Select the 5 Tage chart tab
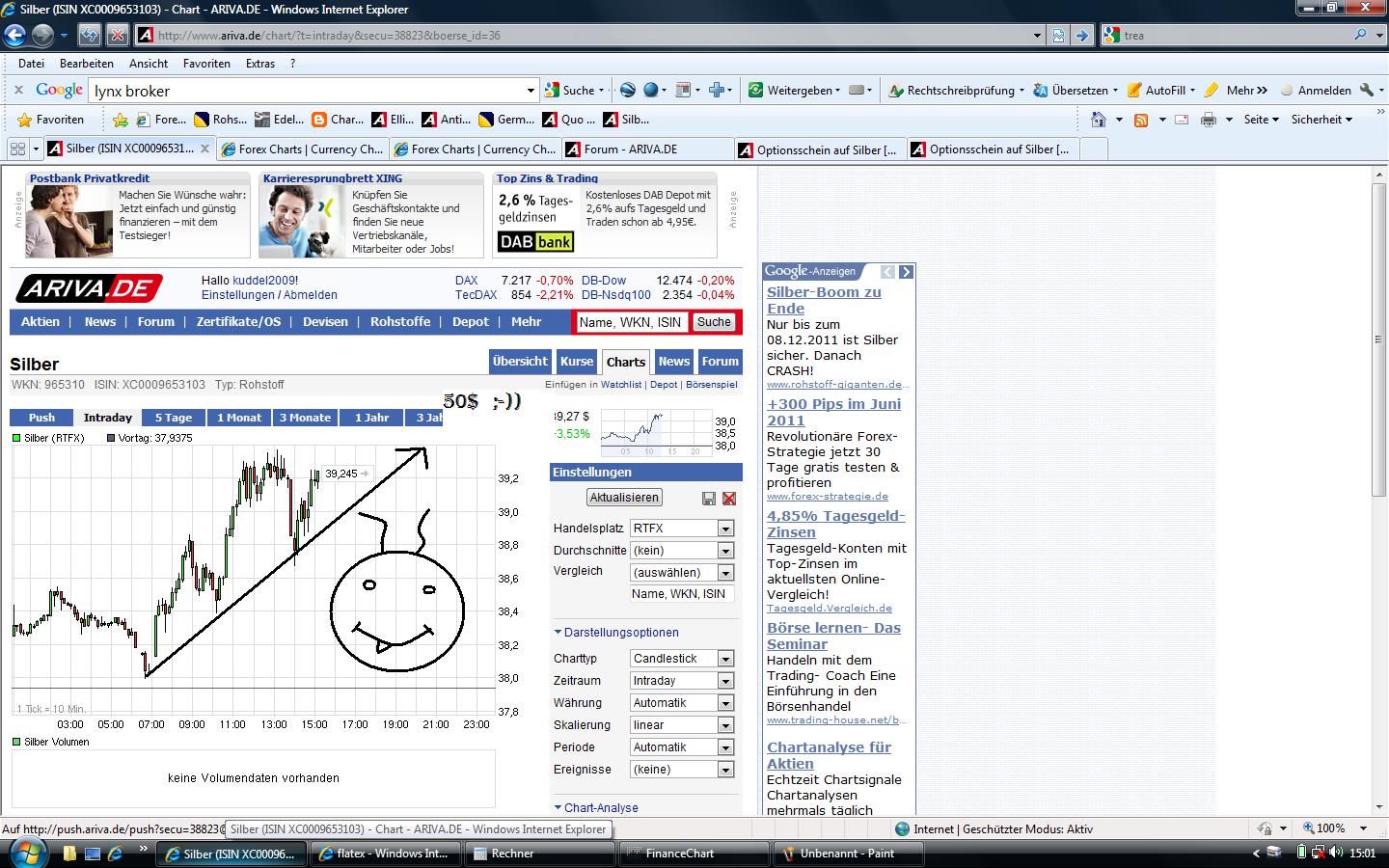The height and width of the screenshot is (868, 1389). pyautogui.click(x=174, y=418)
